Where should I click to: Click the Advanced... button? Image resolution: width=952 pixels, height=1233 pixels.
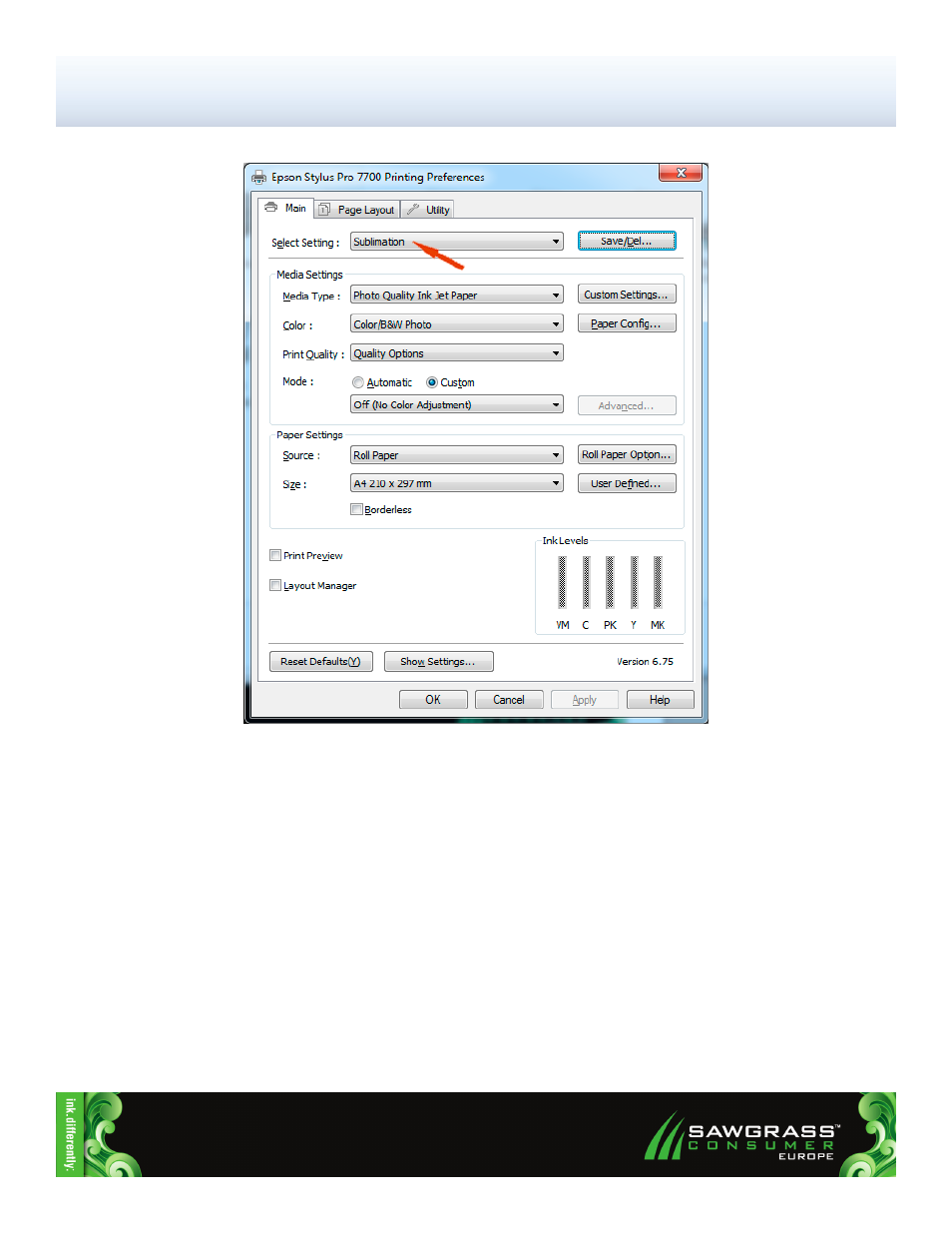pyautogui.click(x=627, y=405)
